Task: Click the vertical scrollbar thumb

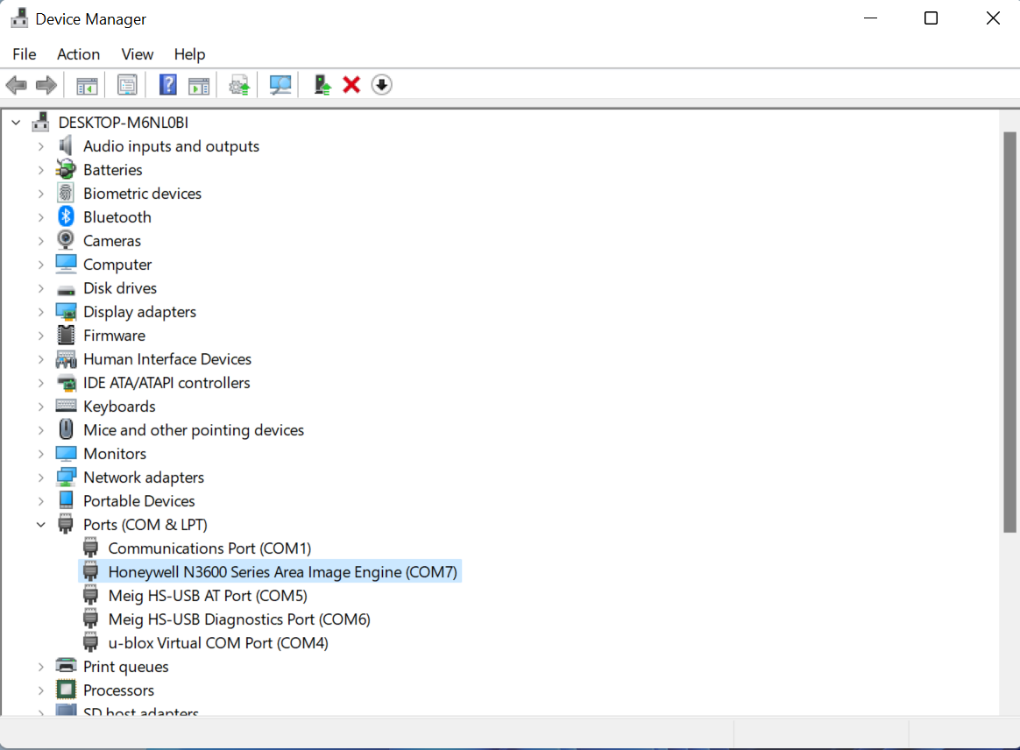Action: 1009,330
